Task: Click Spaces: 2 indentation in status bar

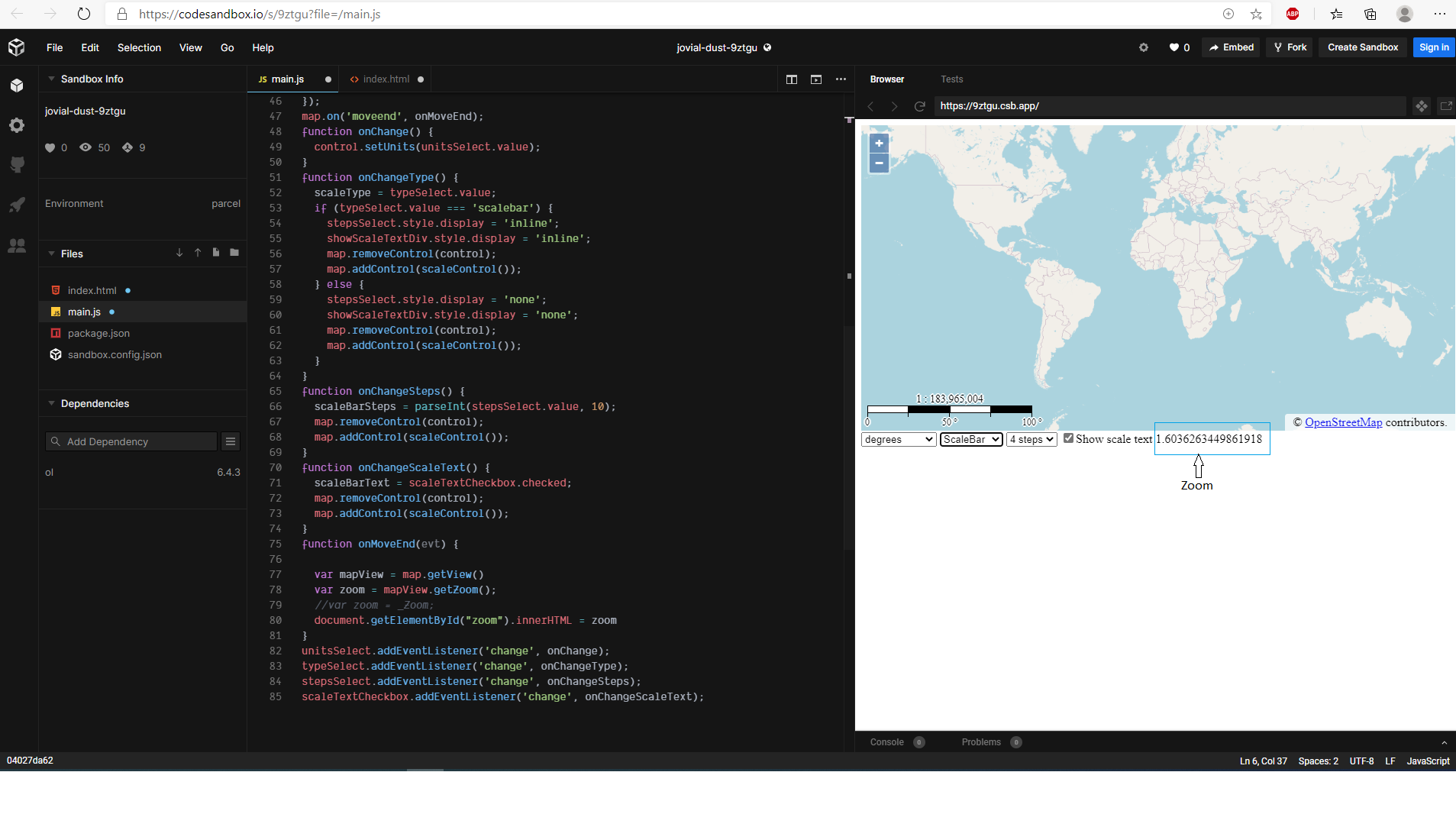Action: (1318, 761)
